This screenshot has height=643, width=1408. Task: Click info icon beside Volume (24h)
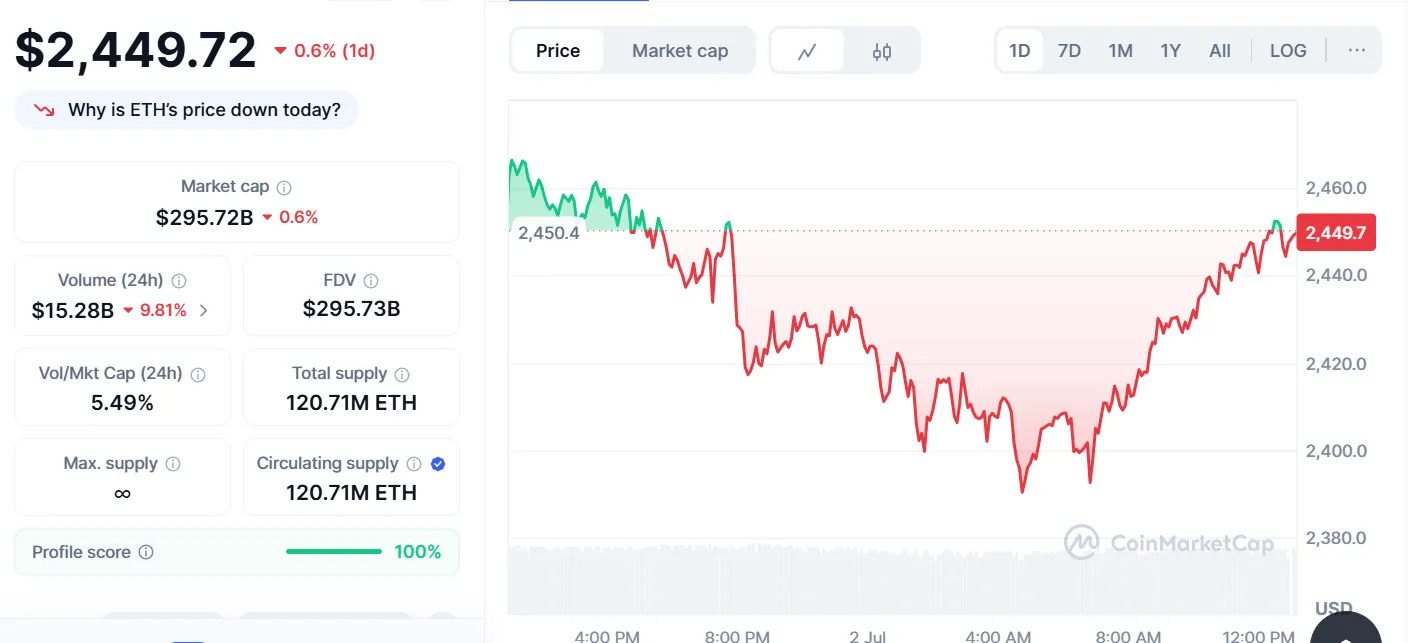pyautogui.click(x=179, y=281)
